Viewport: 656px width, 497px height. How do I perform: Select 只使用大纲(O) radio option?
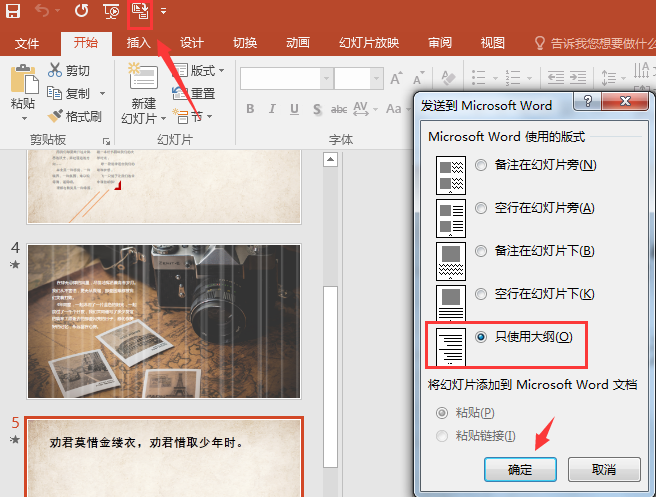[481, 337]
